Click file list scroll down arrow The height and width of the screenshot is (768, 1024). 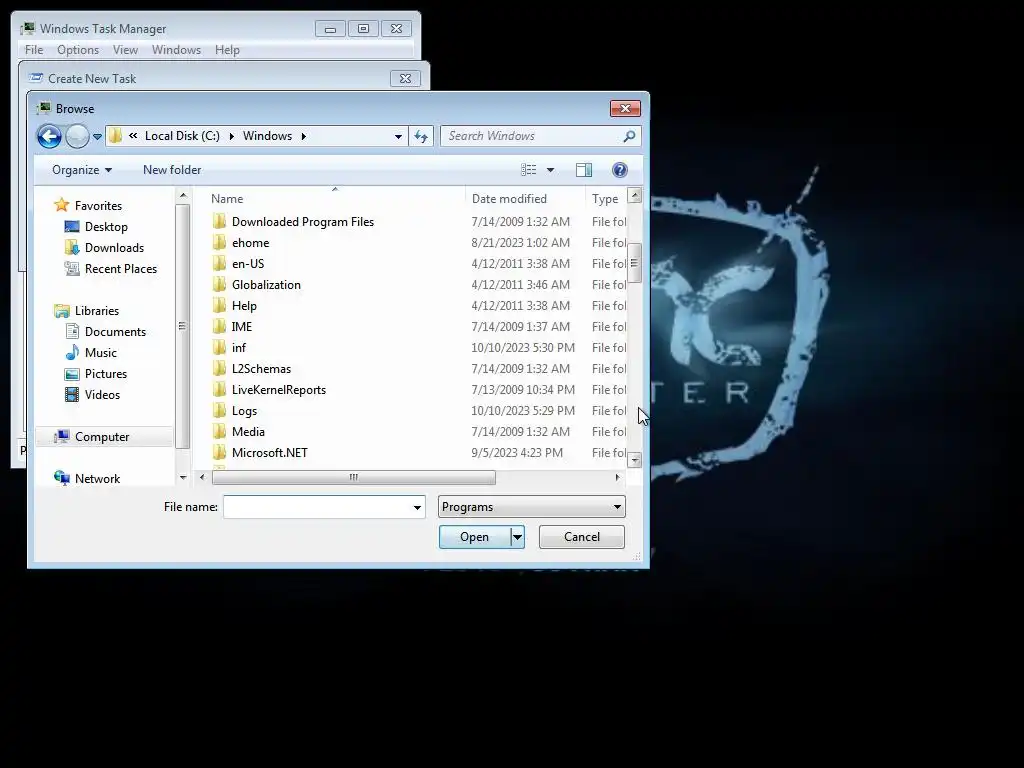click(634, 460)
